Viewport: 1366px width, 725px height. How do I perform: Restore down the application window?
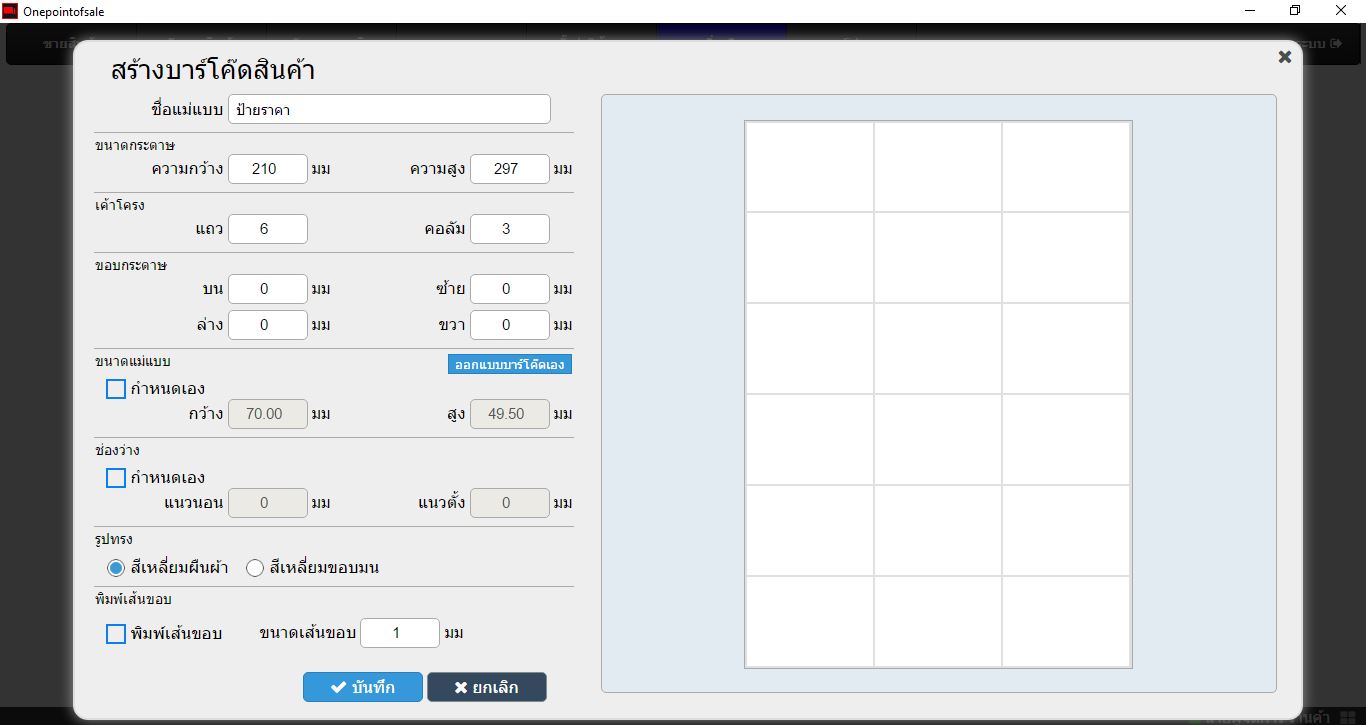1295,11
